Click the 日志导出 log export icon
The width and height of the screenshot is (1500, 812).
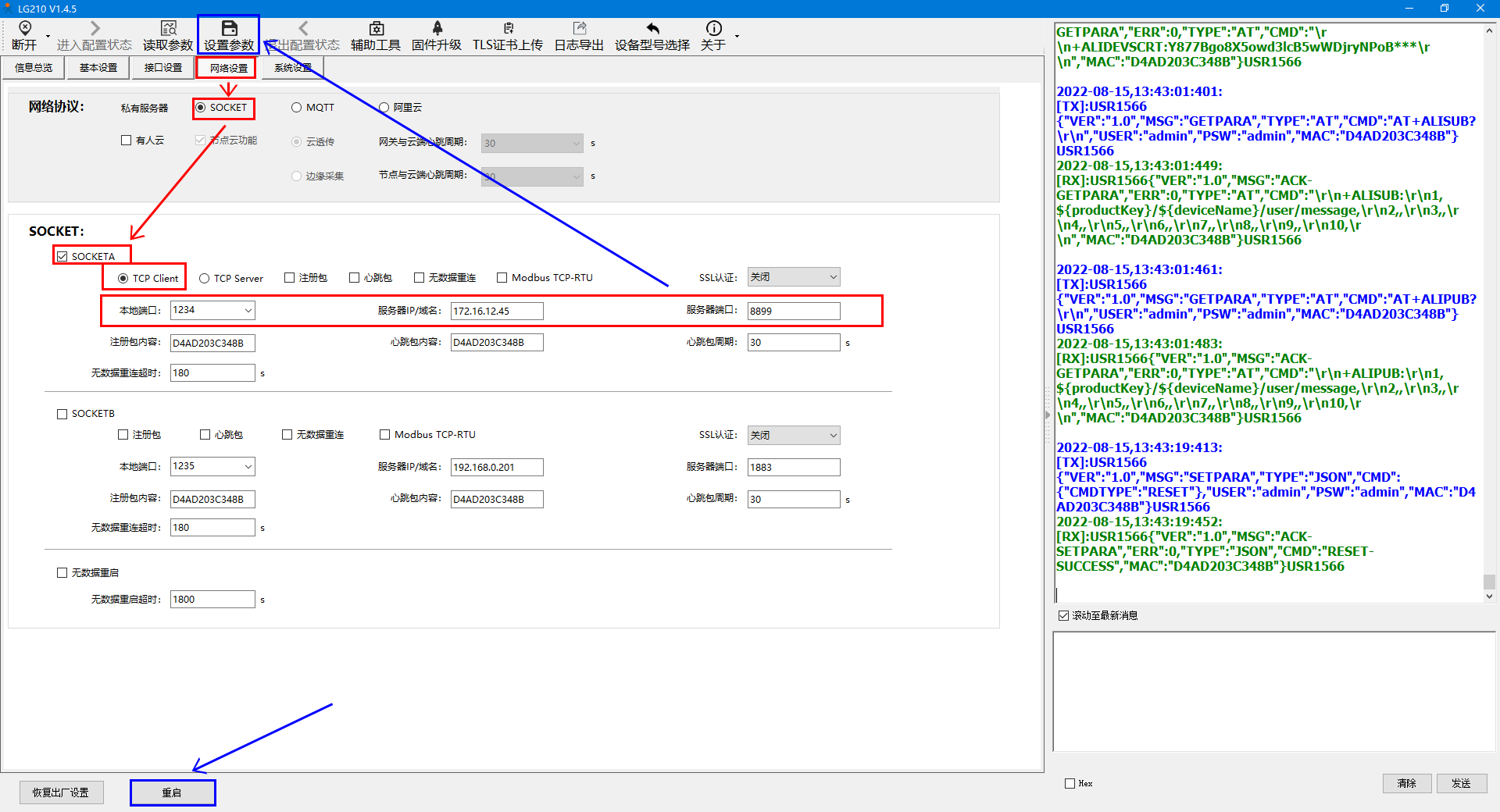click(x=579, y=29)
